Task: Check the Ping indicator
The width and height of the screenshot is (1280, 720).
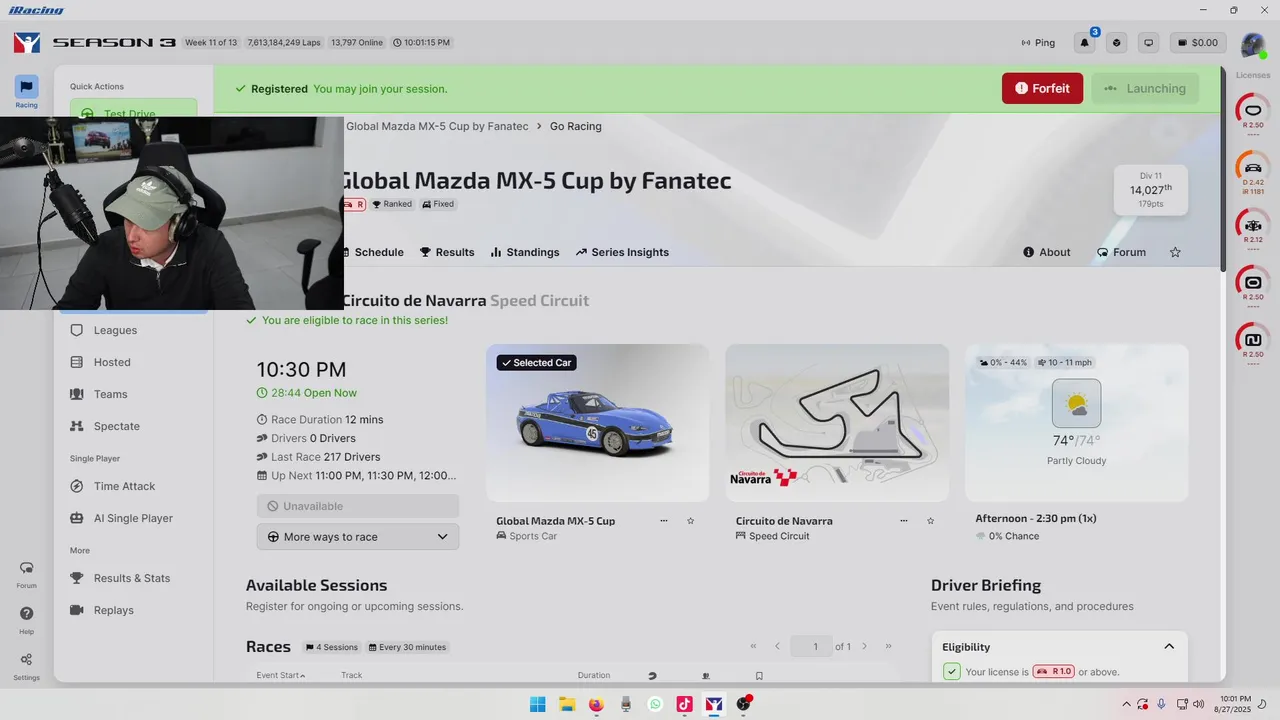Action: pyautogui.click(x=1038, y=43)
